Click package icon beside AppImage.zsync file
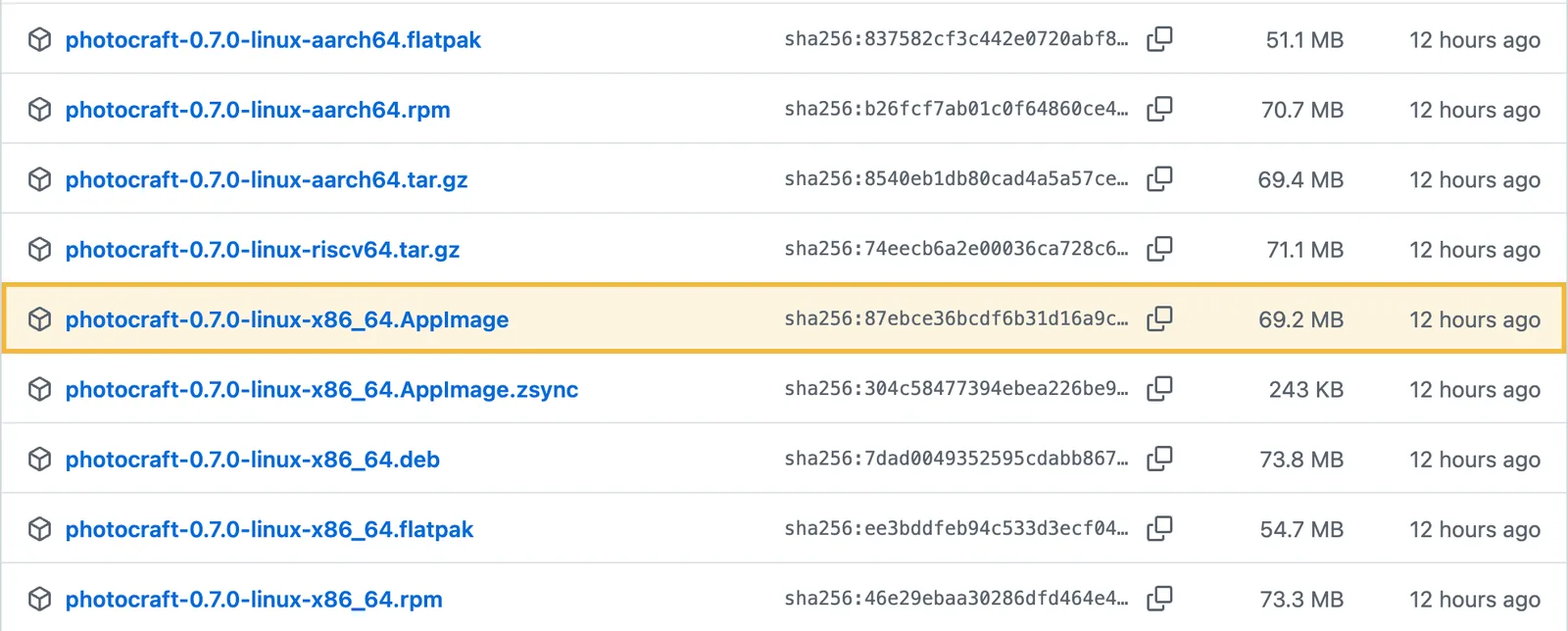The image size is (1568, 631). (39, 390)
